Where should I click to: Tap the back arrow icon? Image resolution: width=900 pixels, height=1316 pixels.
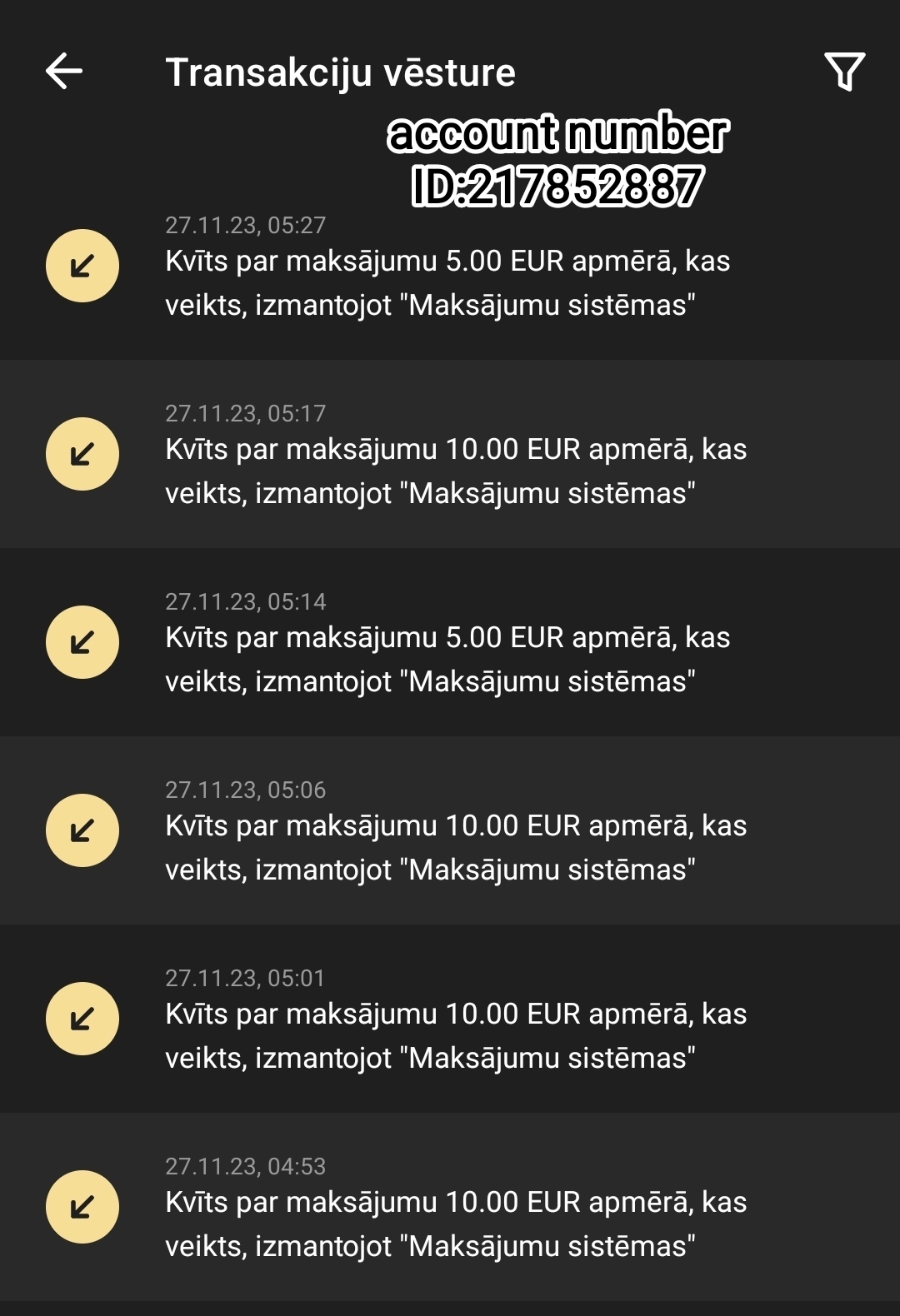point(64,71)
